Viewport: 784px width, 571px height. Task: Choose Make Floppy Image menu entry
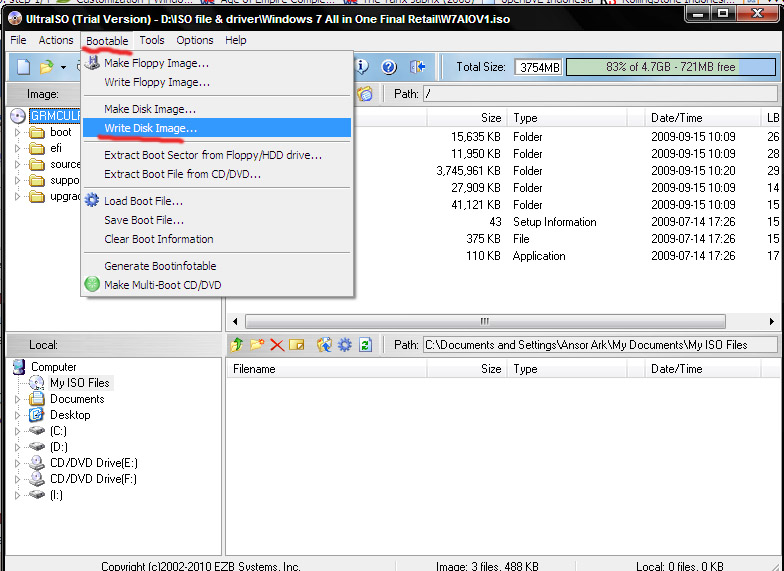pyautogui.click(x=217, y=63)
